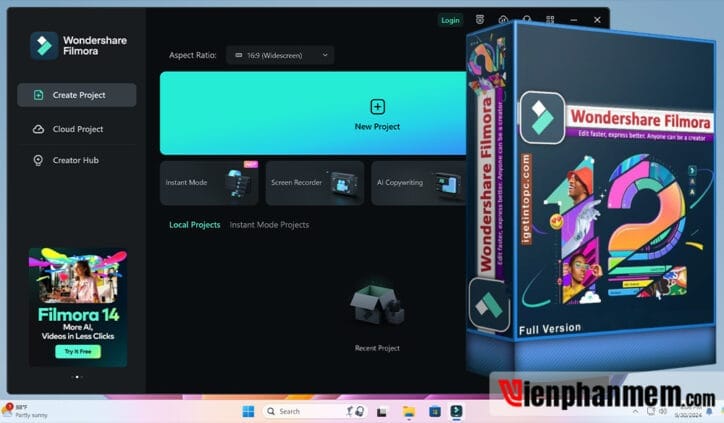Image resolution: width=724 pixels, height=423 pixels.
Task: Click the Aspect Ratio dropdown chevron
Action: tap(325, 55)
